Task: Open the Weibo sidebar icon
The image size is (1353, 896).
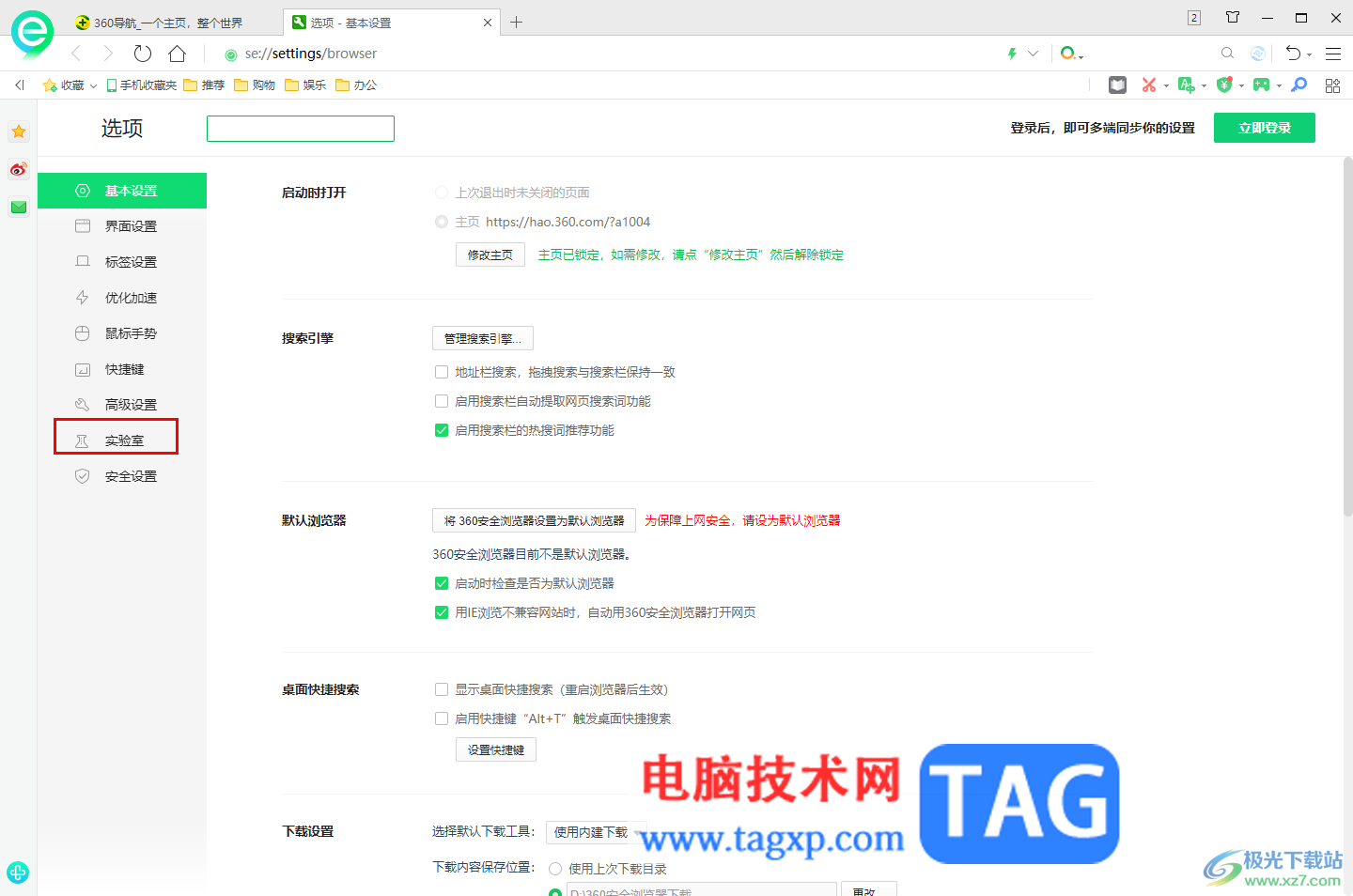Action: [19, 170]
